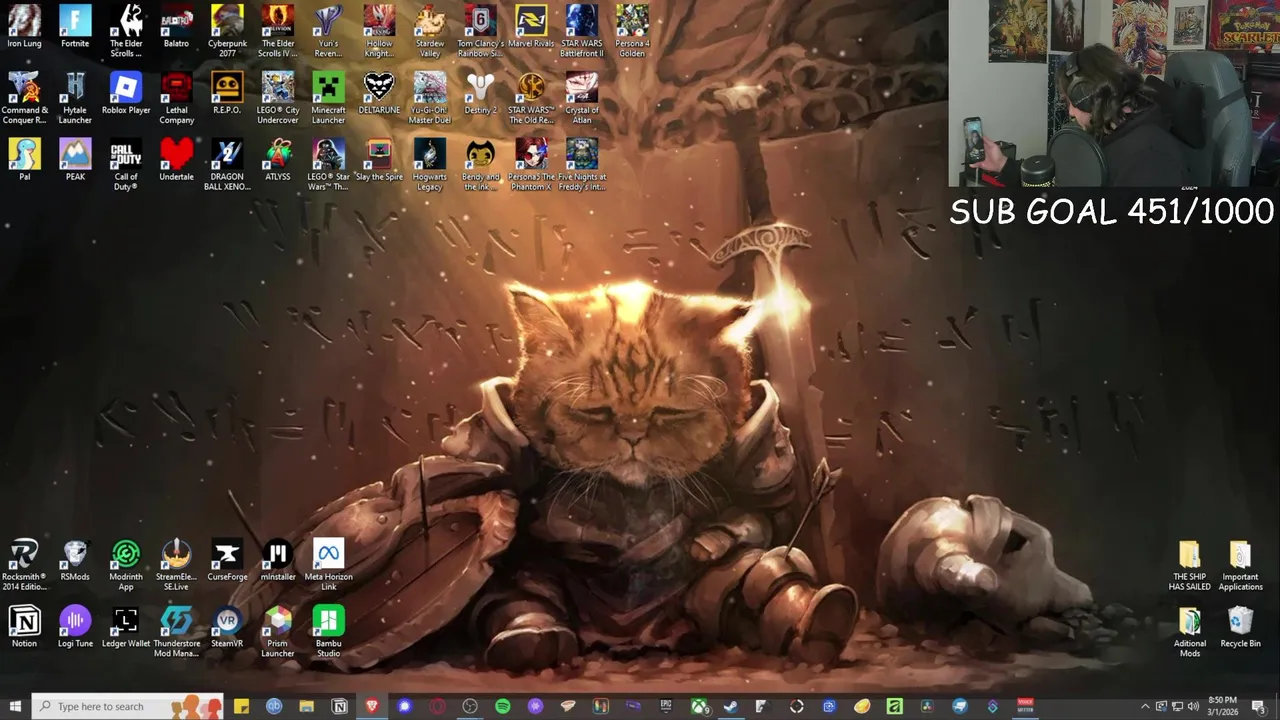Select the DELTARUNE heart icon
Viewport: 1280px width, 720px height.
379,94
